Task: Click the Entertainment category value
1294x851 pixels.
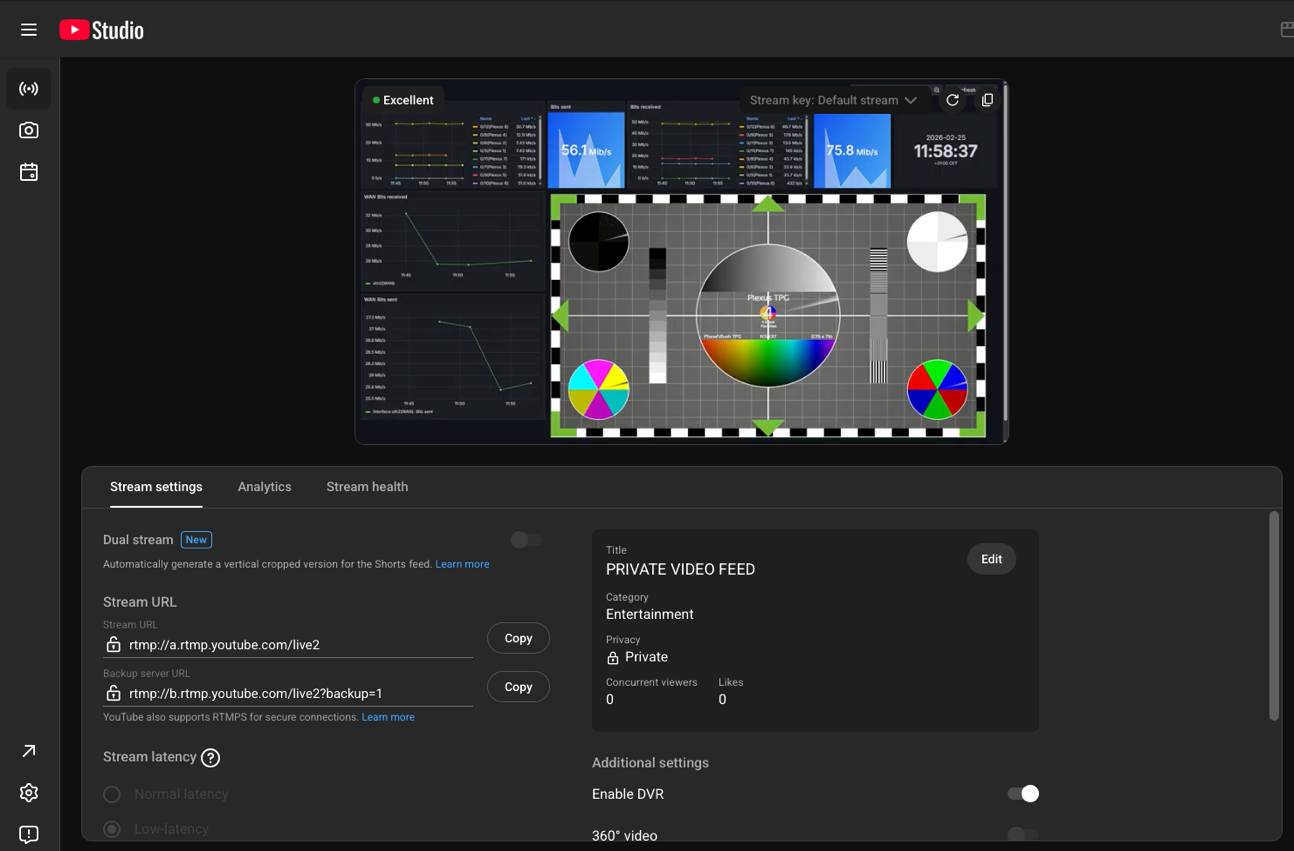Action: (649, 614)
